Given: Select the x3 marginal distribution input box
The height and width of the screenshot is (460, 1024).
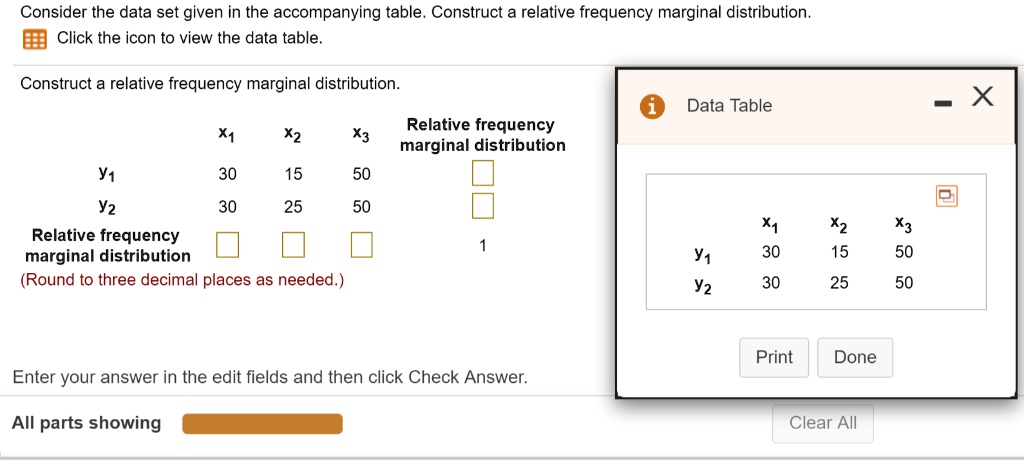Looking at the screenshot, I should (361, 244).
